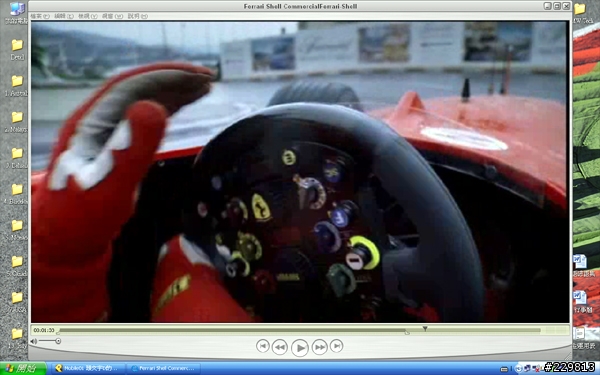
Task: Select the folder labeled 2. Malays
Action: click(x=16, y=122)
